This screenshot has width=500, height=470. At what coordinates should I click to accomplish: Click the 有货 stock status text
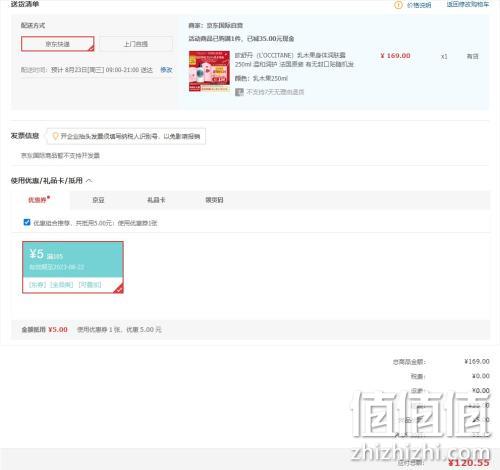point(472,56)
